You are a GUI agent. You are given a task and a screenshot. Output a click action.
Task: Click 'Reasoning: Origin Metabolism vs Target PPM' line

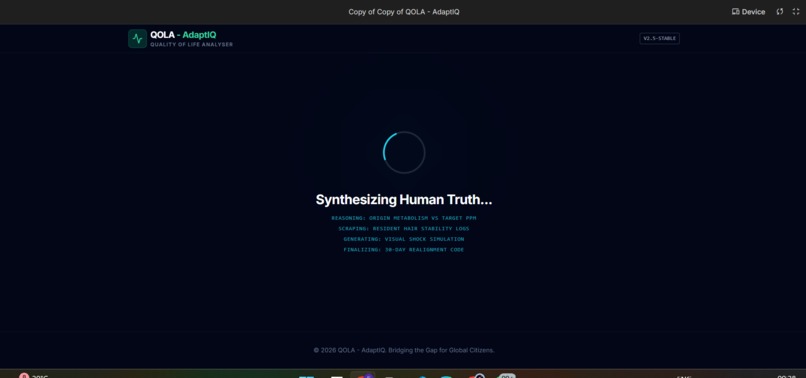(x=404, y=218)
